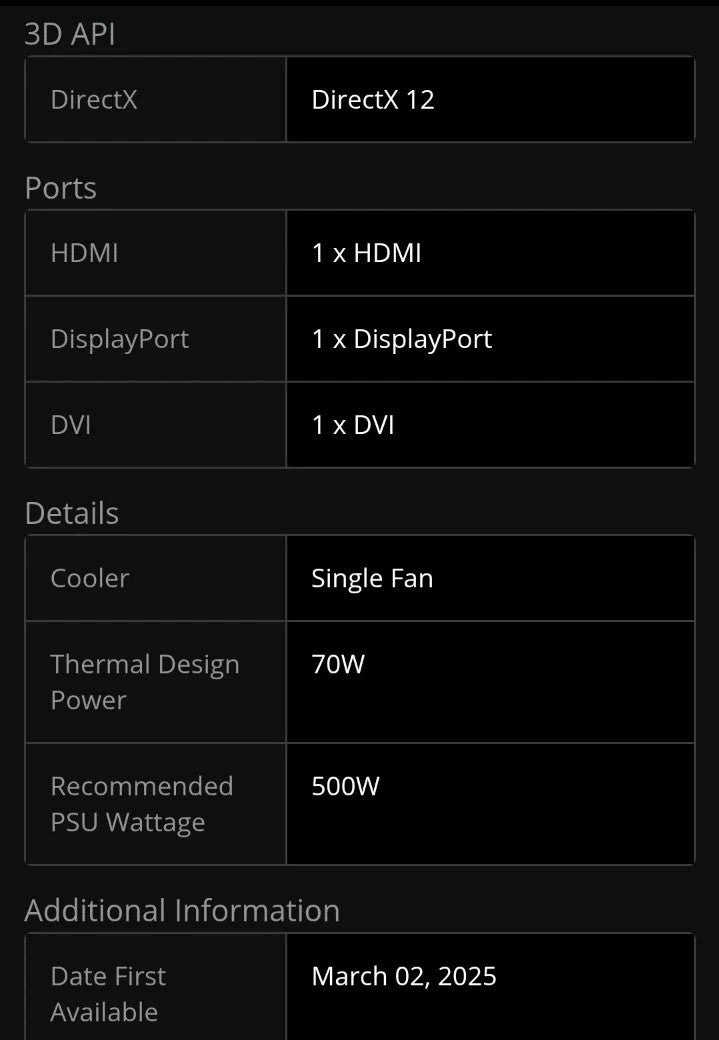Click the DirectX 12 value
Viewport: 719px width, 1040px height.
click(x=373, y=99)
